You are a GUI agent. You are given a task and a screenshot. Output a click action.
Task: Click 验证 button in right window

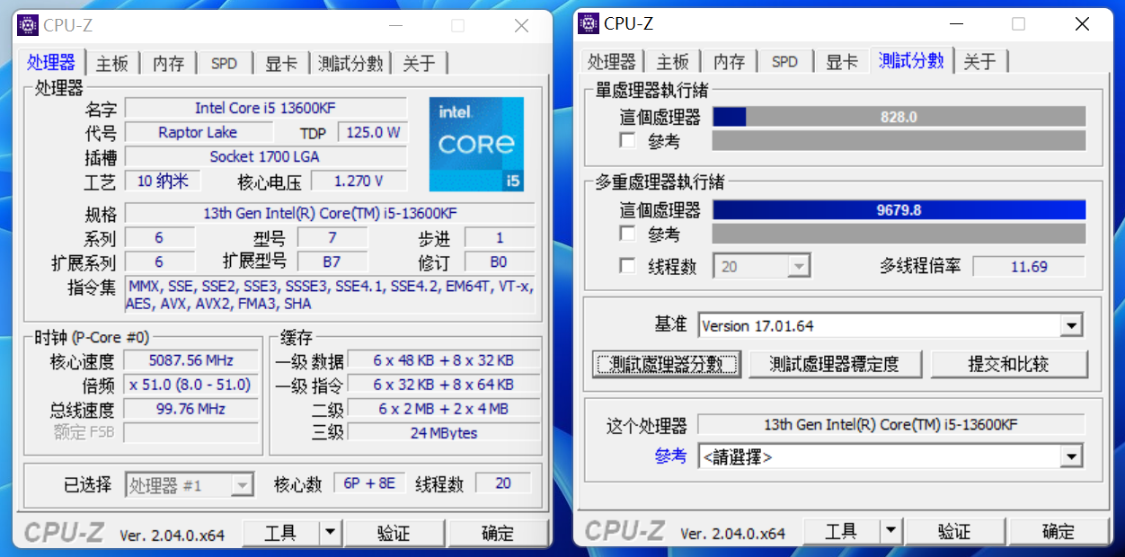click(954, 532)
